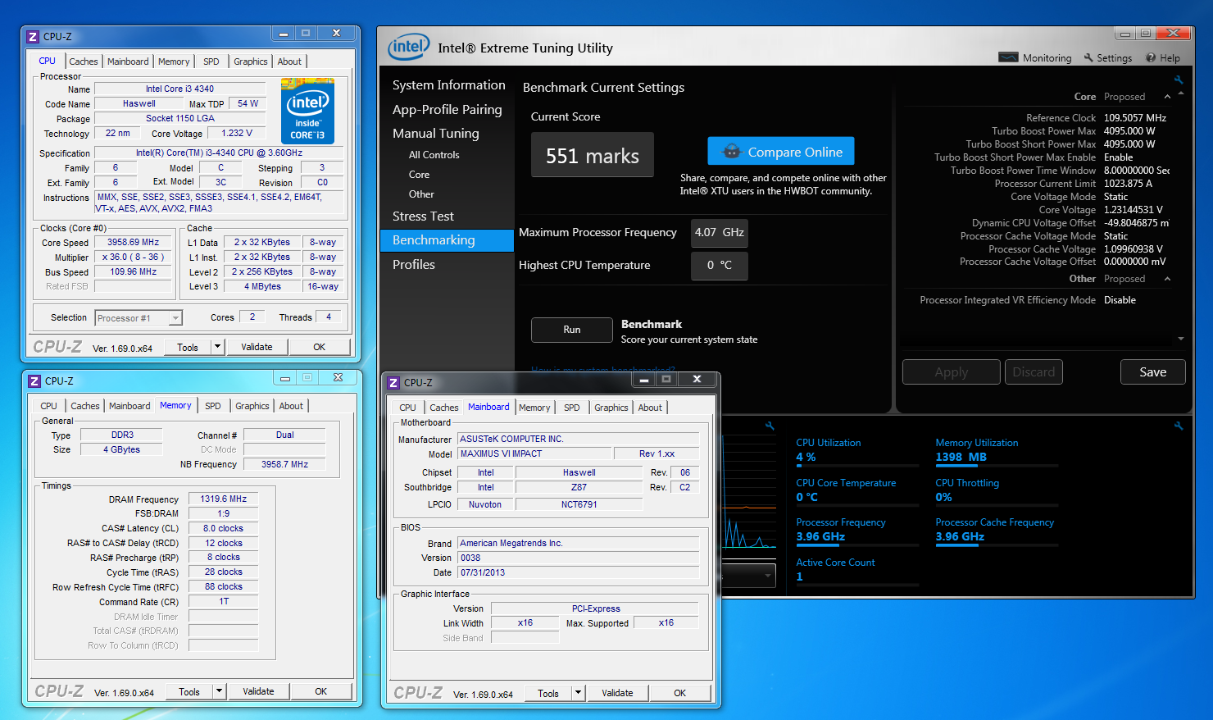
Task: Click Validate in the Mainboard CPU-Z window
Action: tap(617, 693)
